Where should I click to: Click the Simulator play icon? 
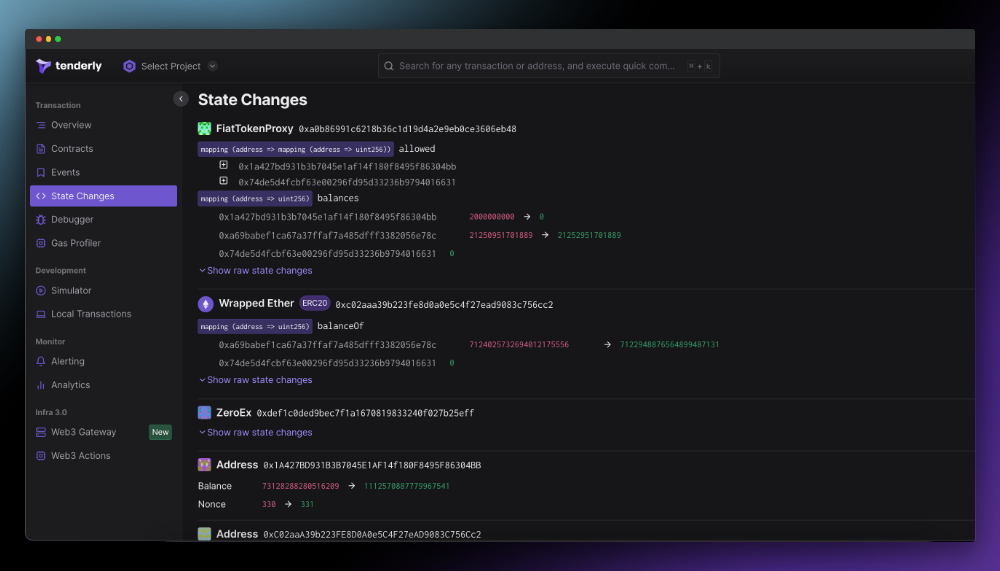pos(41,291)
